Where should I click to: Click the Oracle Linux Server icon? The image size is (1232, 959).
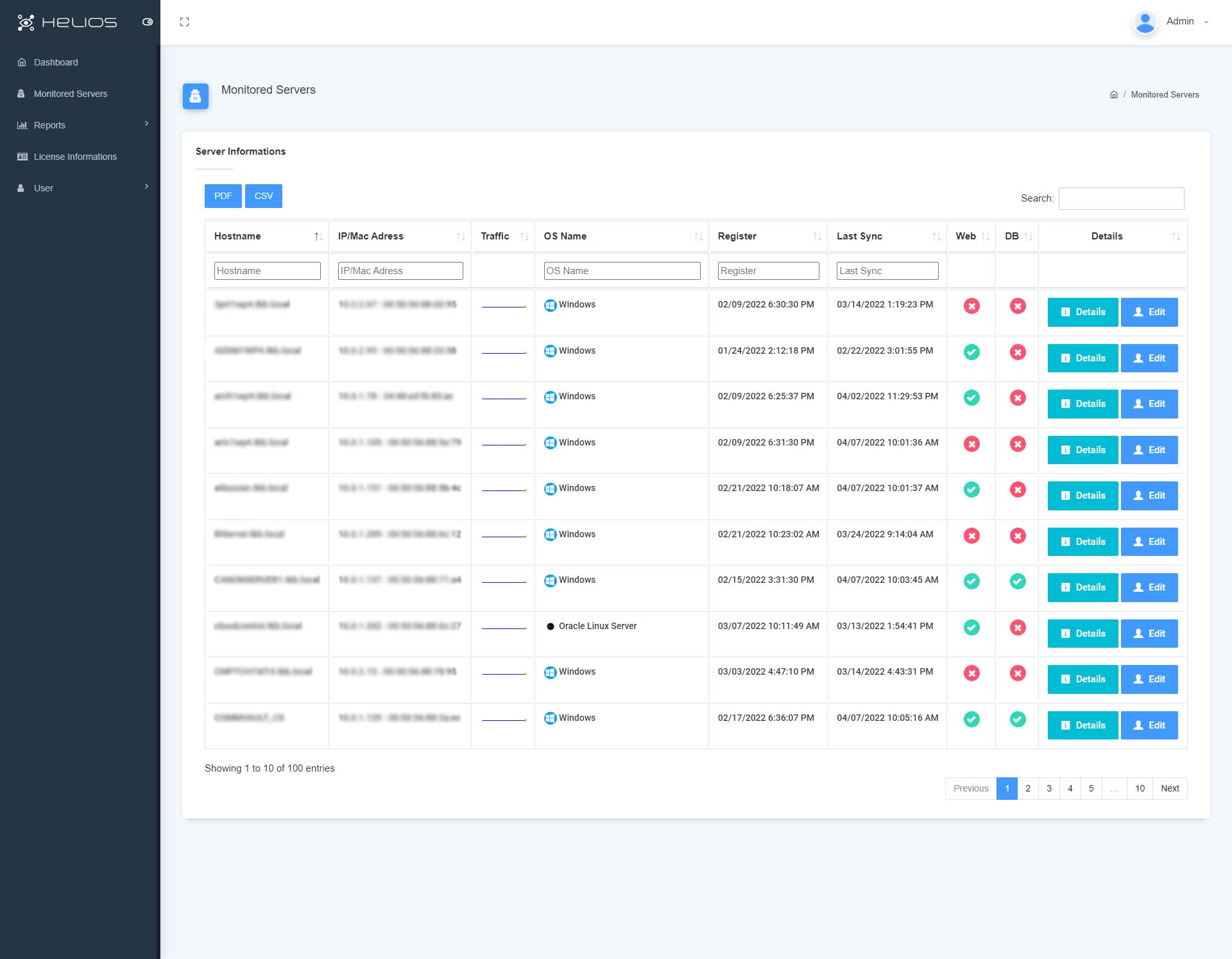(x=551, y=626)
